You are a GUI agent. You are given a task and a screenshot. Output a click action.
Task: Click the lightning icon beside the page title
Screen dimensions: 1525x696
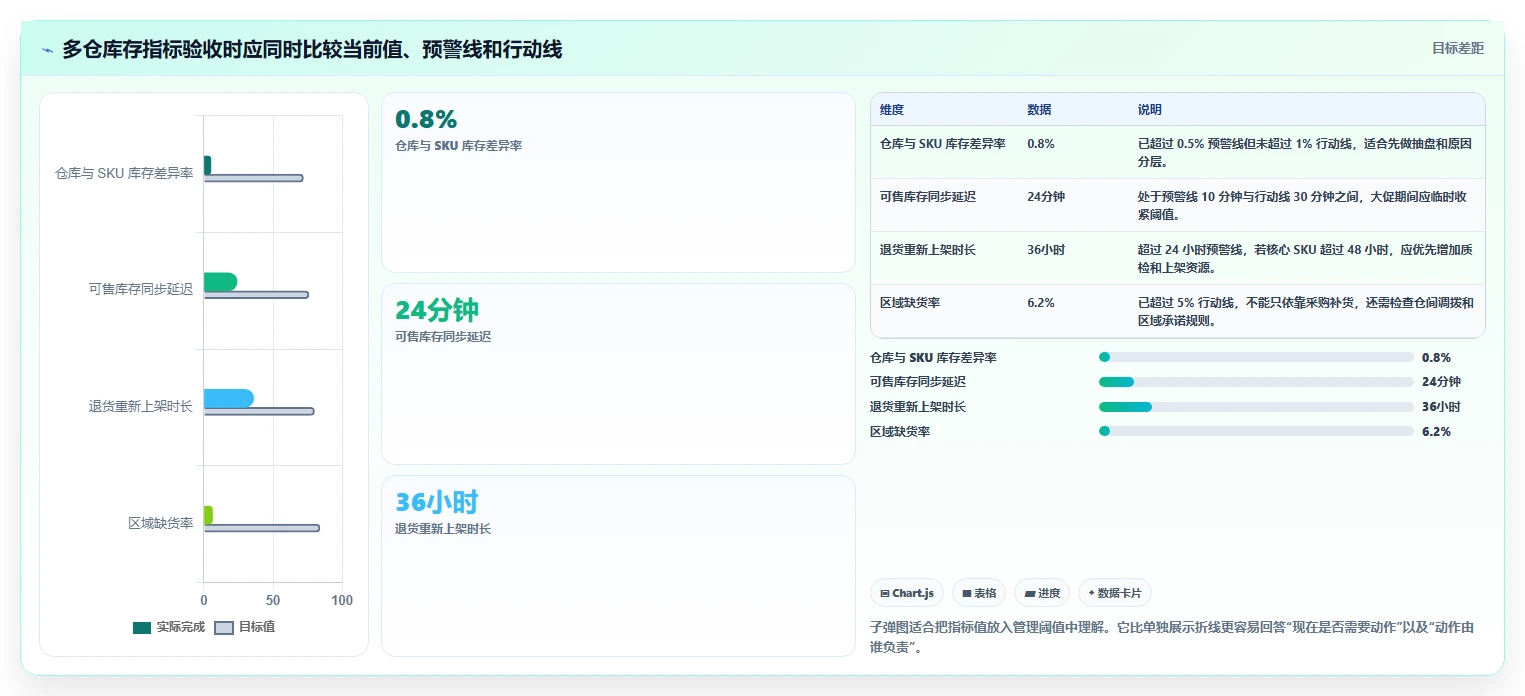point(48,50)
